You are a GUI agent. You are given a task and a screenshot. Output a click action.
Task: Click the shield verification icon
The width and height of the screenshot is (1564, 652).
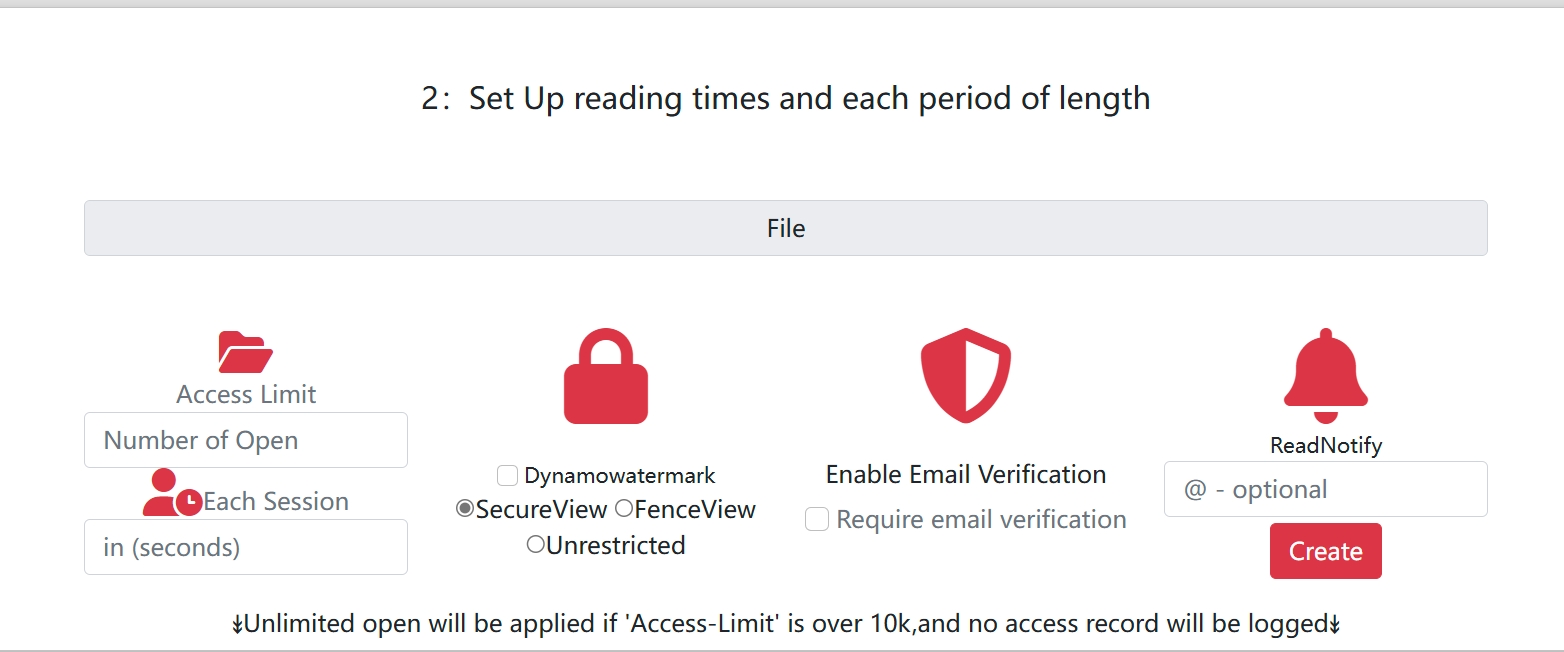(965, 375)
